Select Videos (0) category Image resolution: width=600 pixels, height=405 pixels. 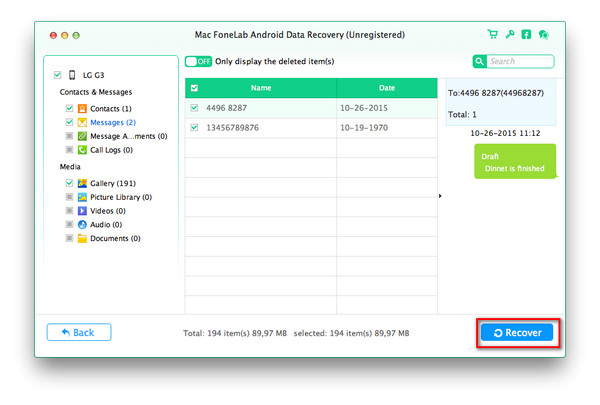[x=108, y=211]
